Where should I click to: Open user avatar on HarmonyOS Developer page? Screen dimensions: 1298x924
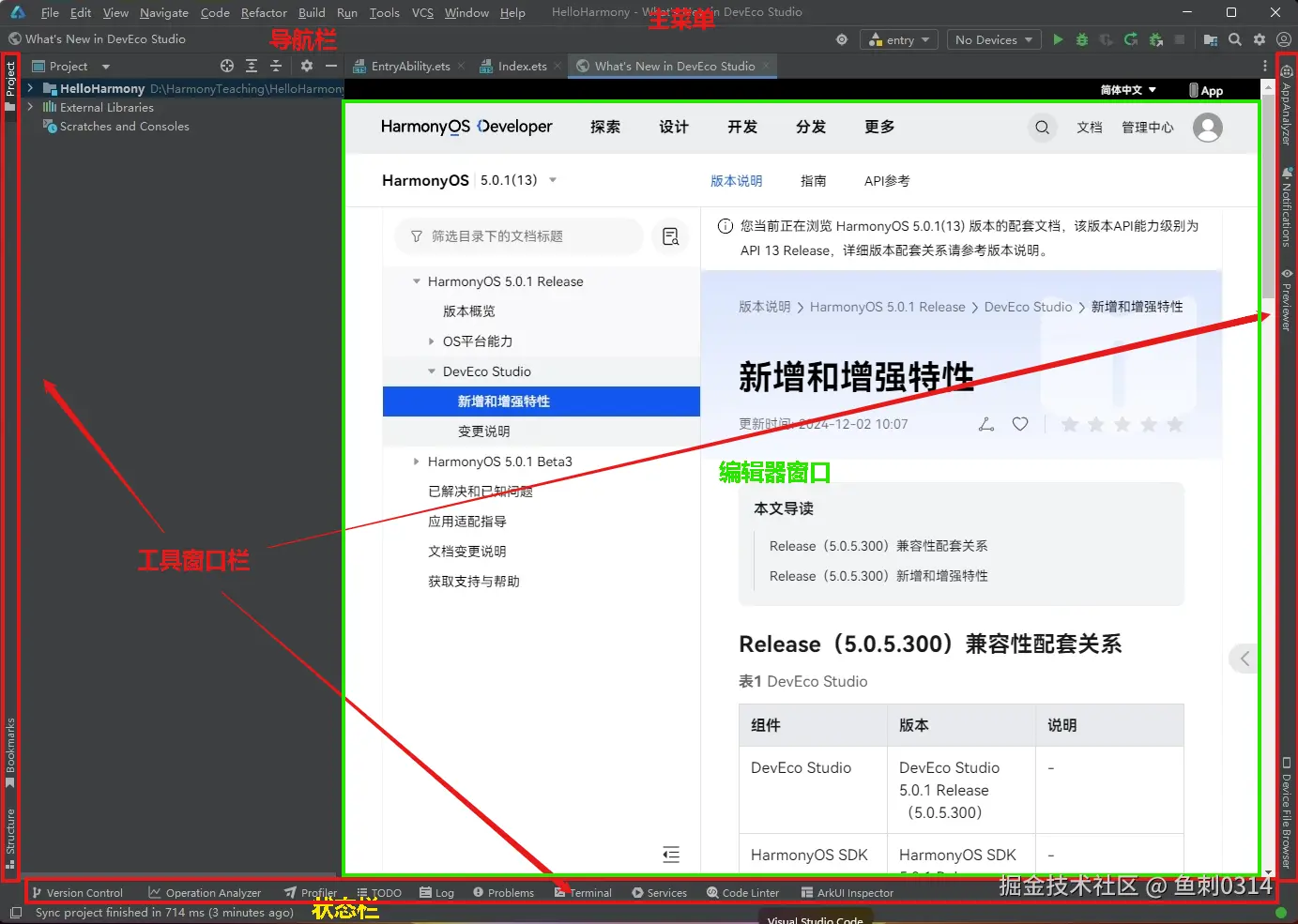pyautogui.click(x=1208, y=127)
